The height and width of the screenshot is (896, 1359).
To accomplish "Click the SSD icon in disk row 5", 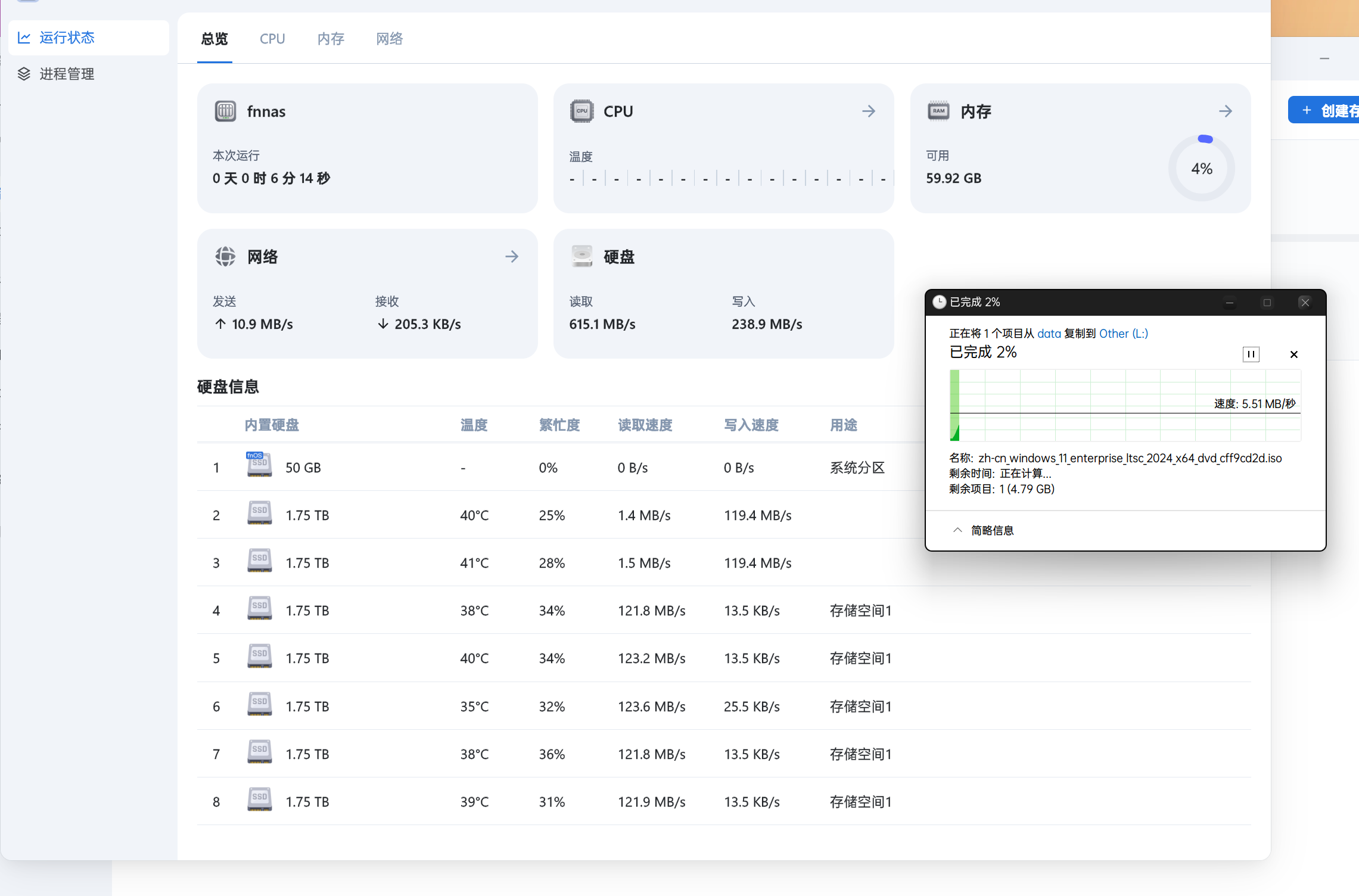I will [x=259, y=657].
